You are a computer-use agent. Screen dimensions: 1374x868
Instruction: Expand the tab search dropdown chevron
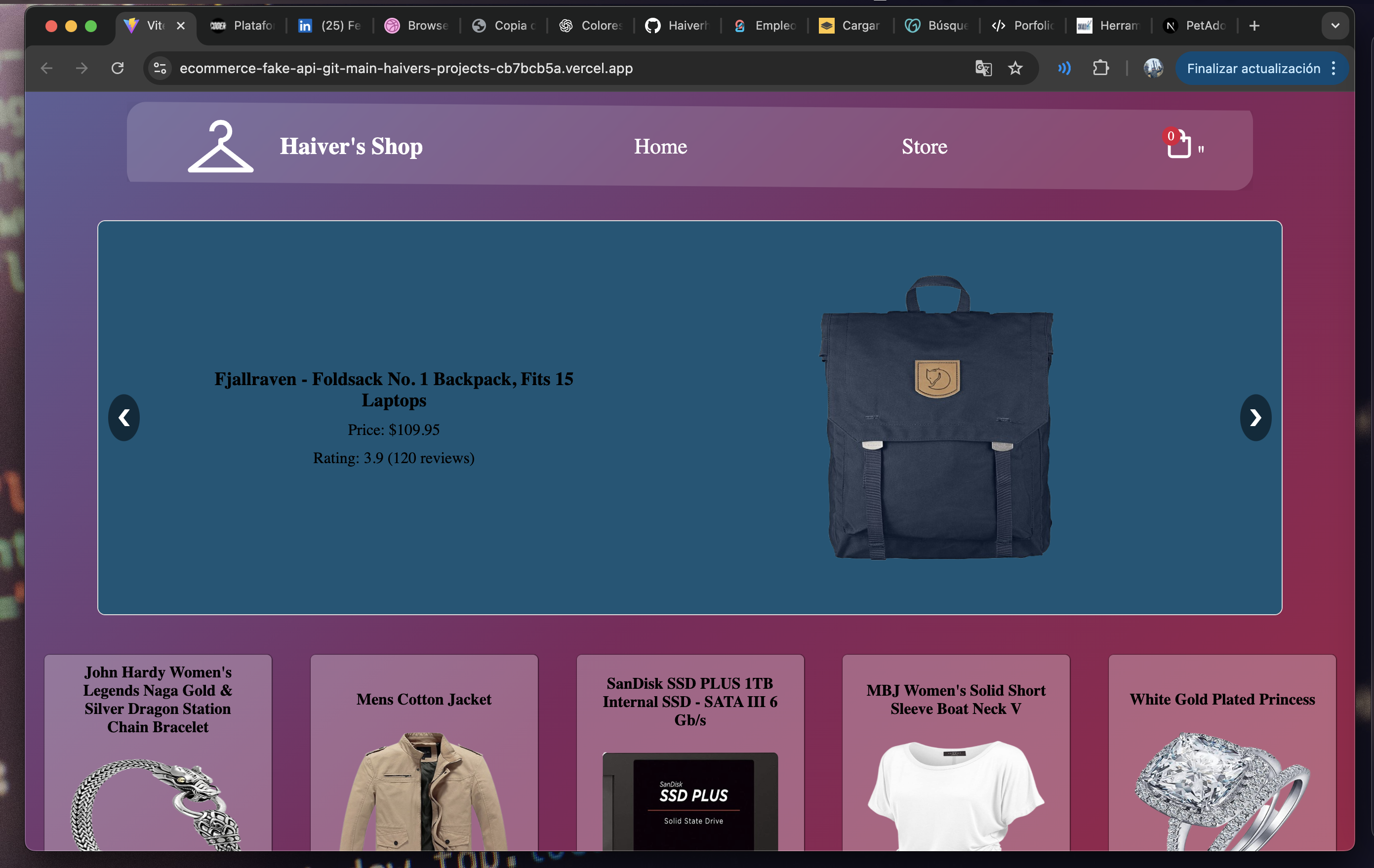(1335, 26)
